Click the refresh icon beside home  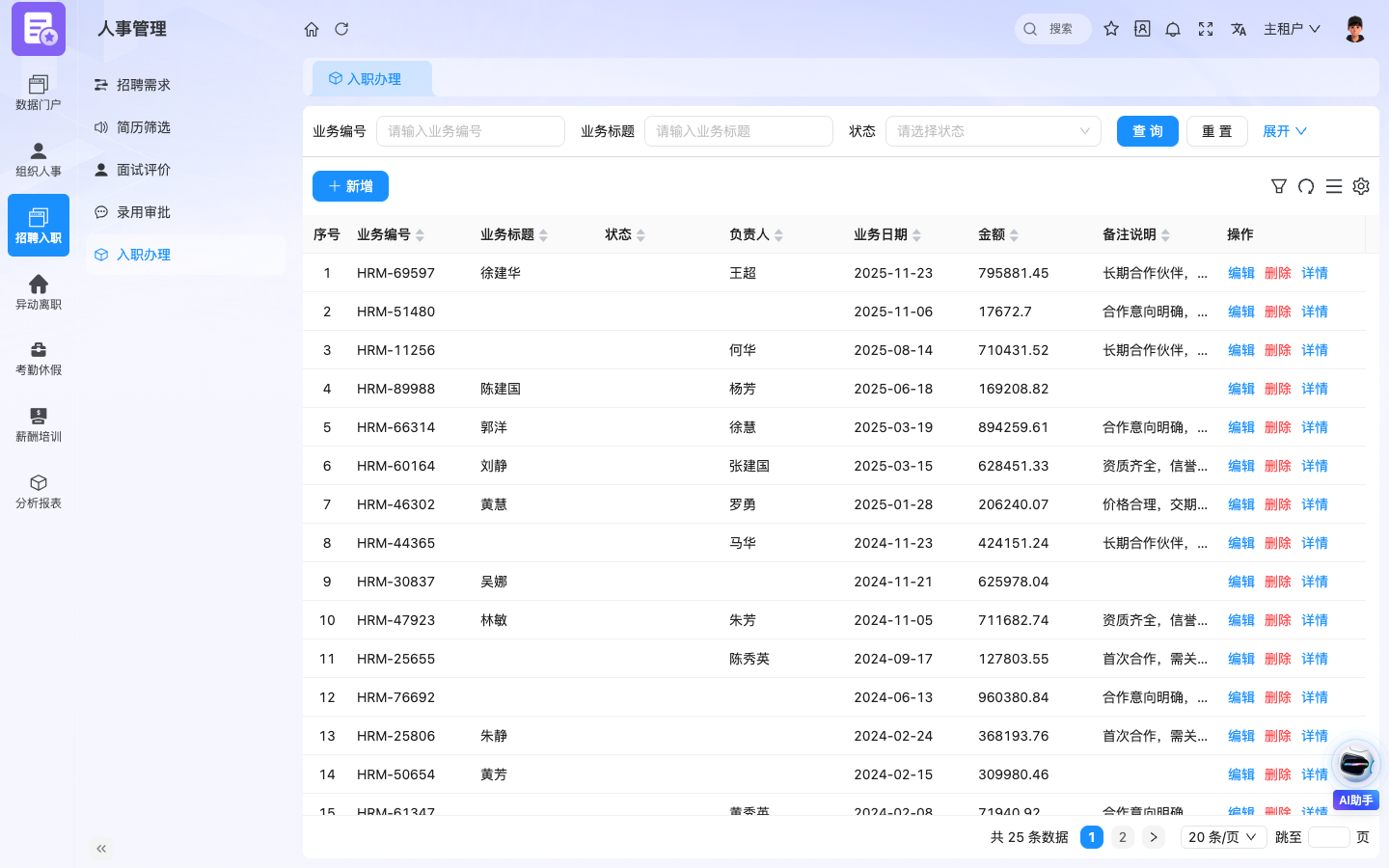click(x=341, y=29)
